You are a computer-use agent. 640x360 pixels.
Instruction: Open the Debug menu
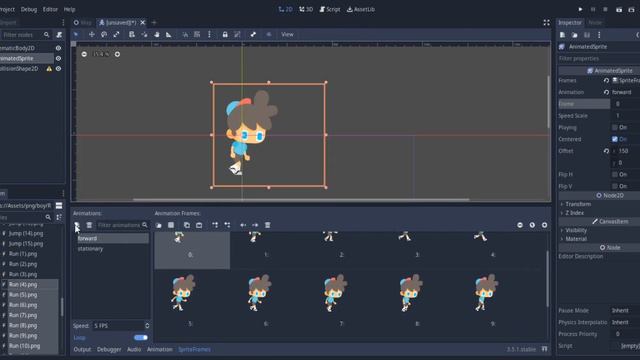29,9
